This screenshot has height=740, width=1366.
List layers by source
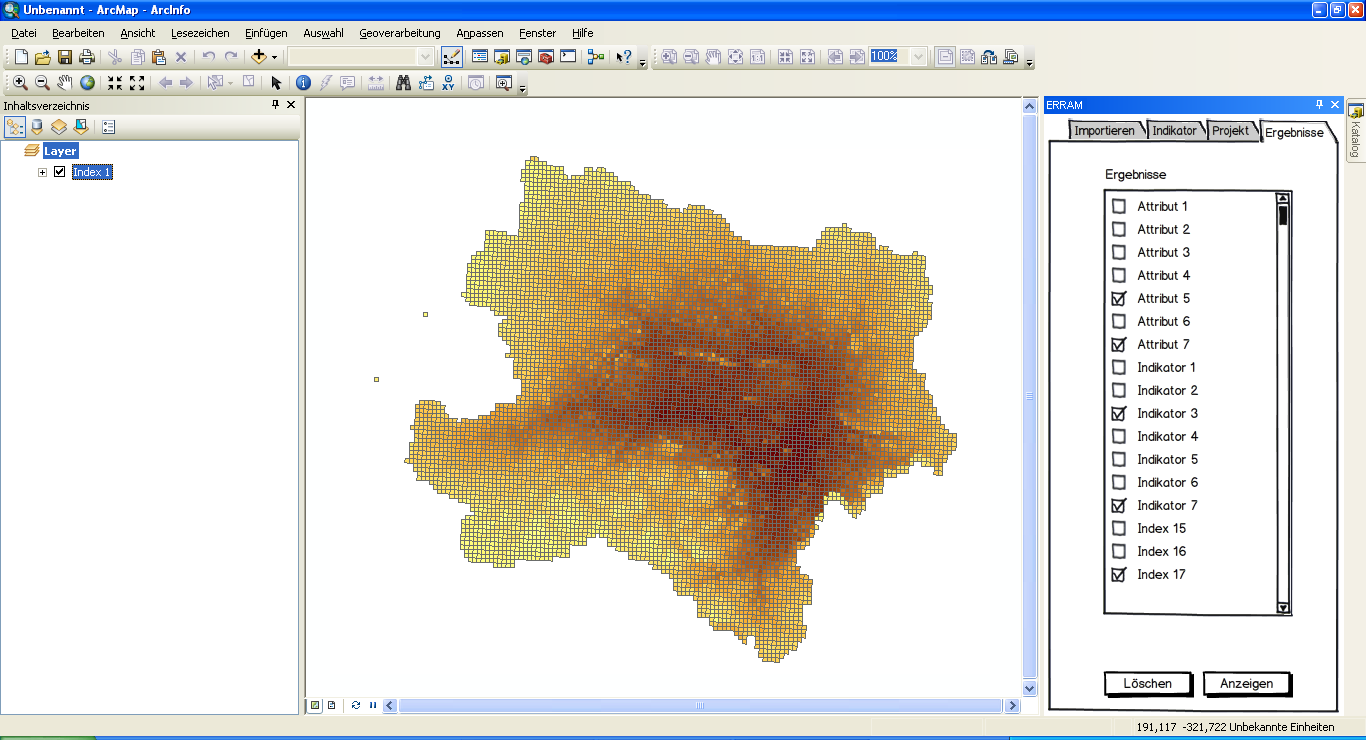pos(37,127)
